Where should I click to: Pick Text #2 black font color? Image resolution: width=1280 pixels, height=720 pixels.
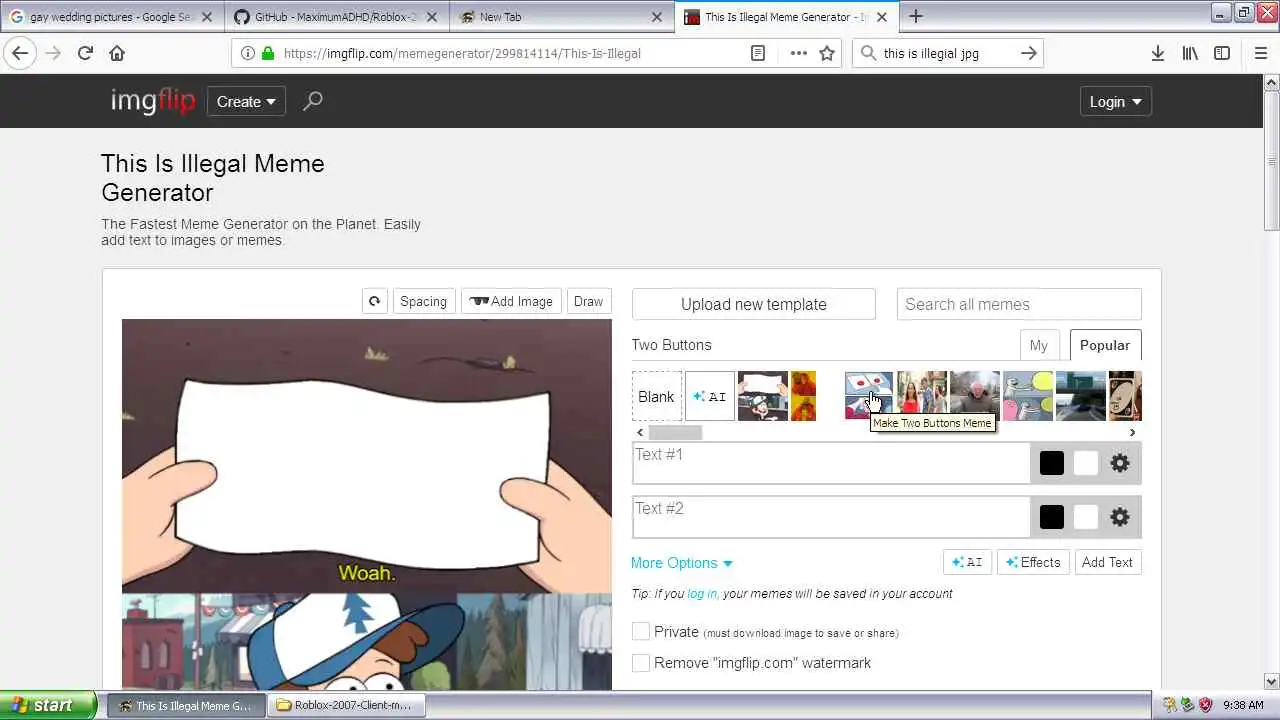click(x=1051, y=517)
